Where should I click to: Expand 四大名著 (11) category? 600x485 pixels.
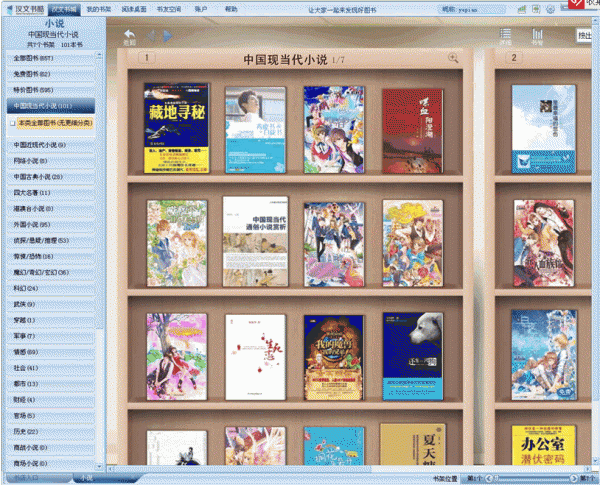click(51, 193)
